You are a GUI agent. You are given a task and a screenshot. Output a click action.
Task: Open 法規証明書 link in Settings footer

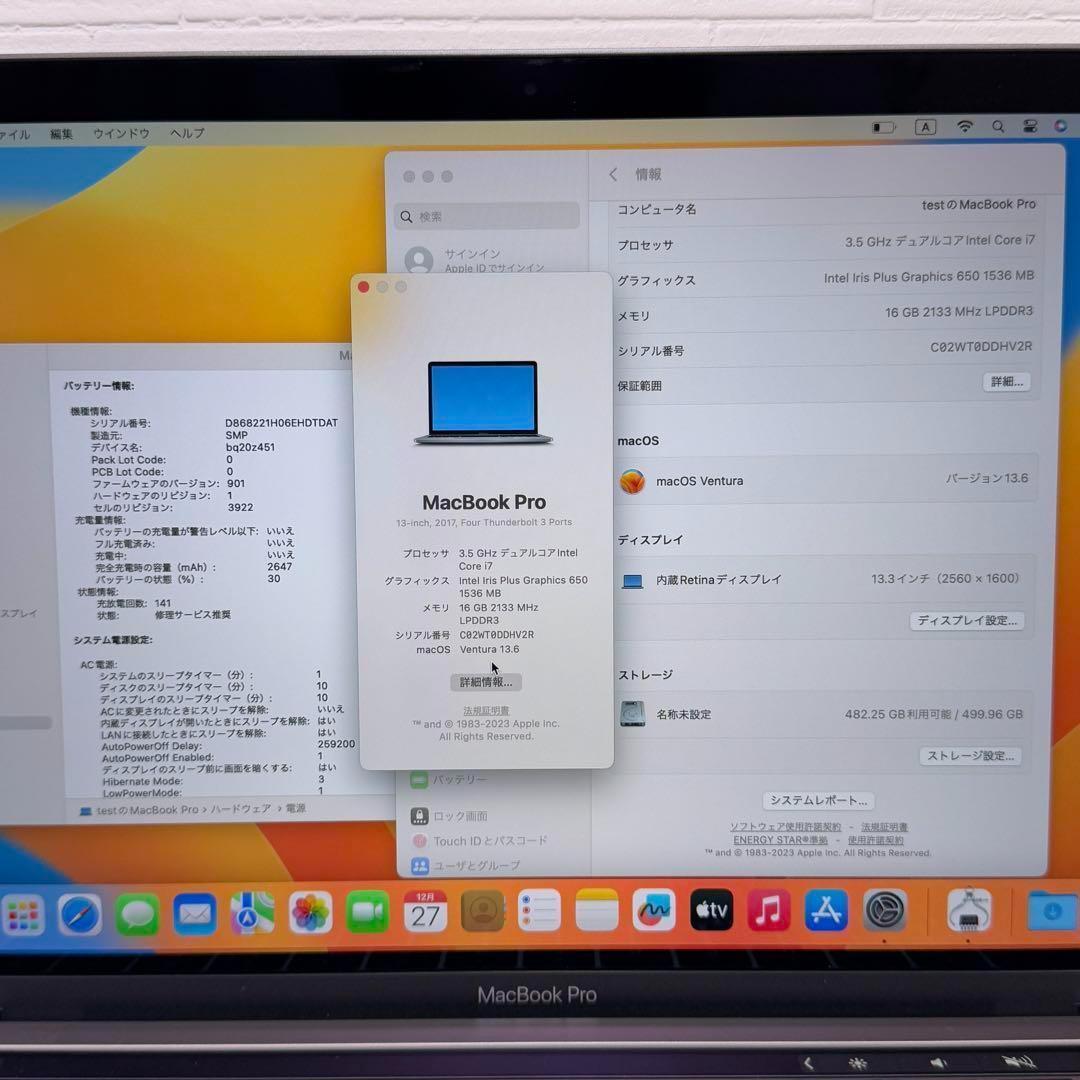884,827
